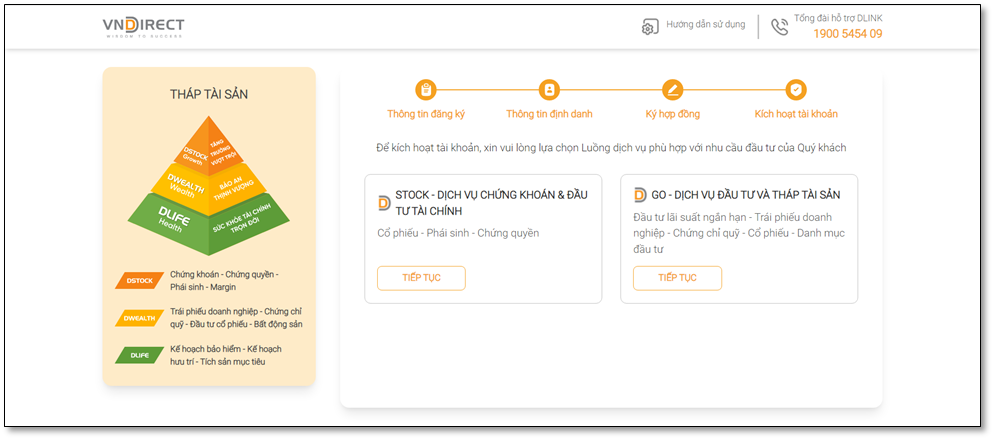
Task: Click the D logo next to STOCK service
Action: click(x=384, y=203)
